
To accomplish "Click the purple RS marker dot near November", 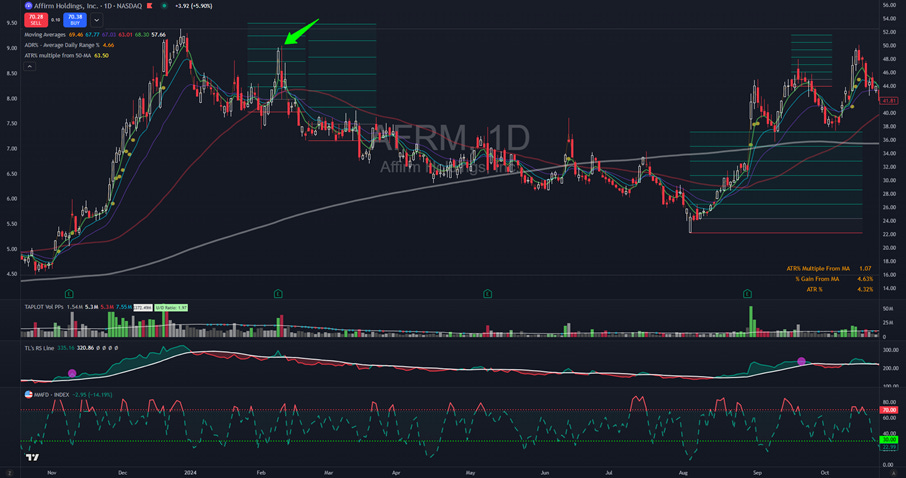I will click(x=72, y=373).
